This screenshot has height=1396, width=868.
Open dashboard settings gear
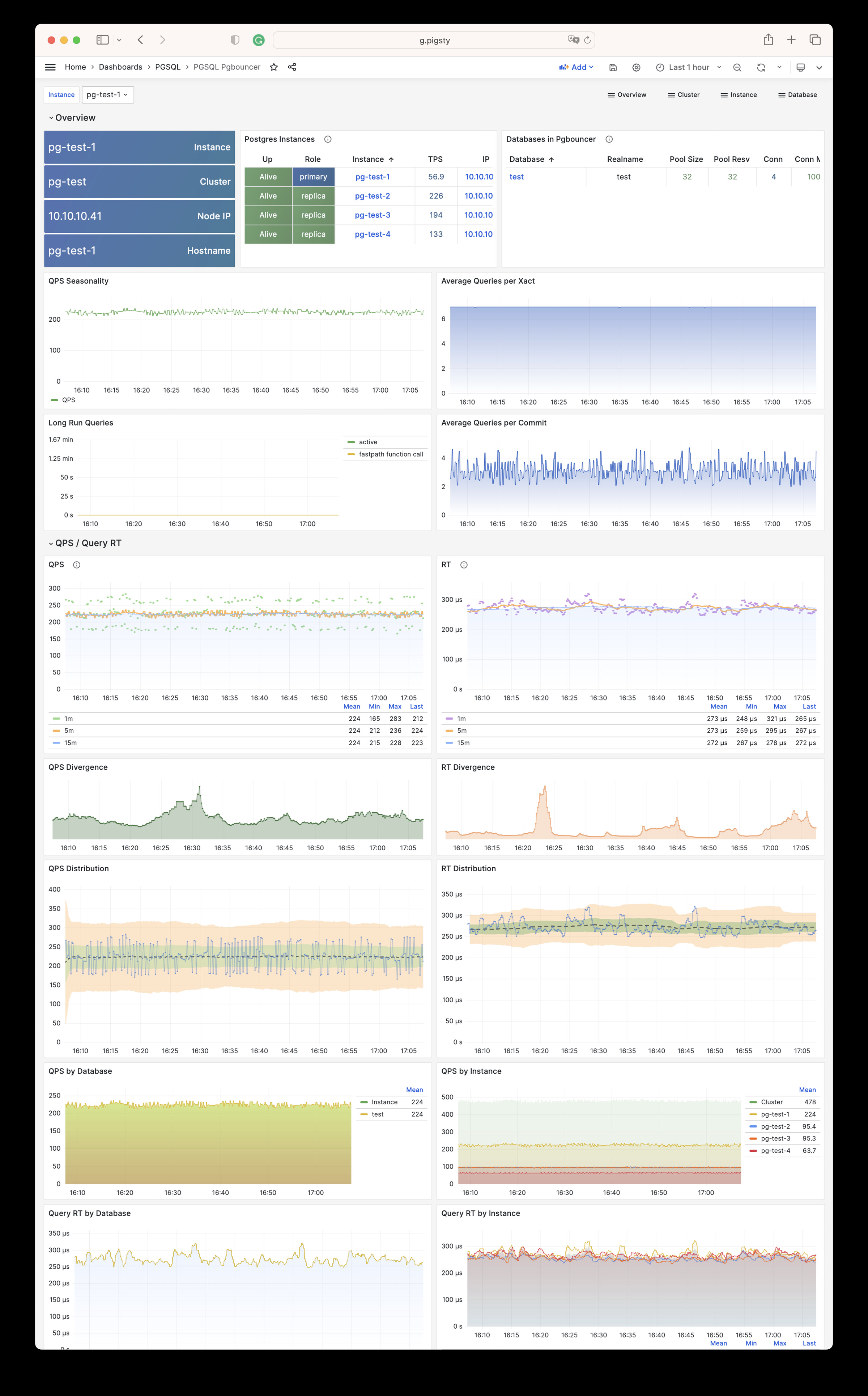coord(636,68)
